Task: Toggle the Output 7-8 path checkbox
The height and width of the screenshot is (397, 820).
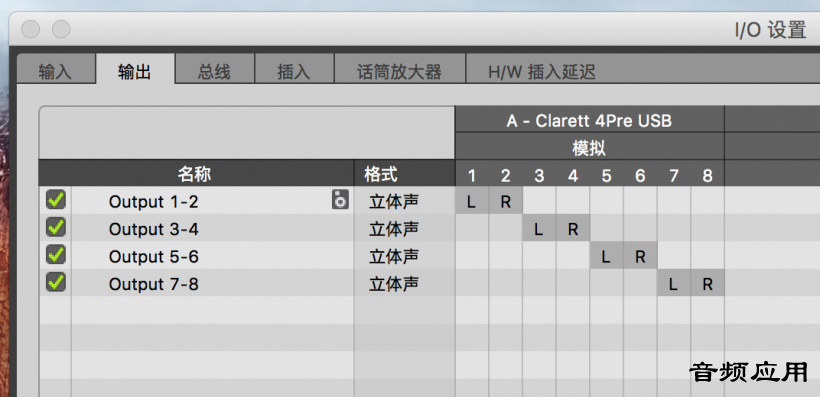Action: (56, 283)
